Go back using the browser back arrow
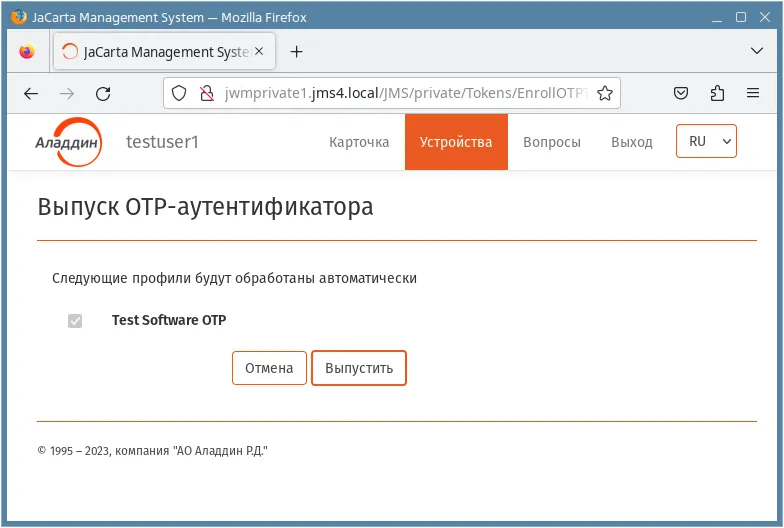784x528 pixels. (31, 94)
